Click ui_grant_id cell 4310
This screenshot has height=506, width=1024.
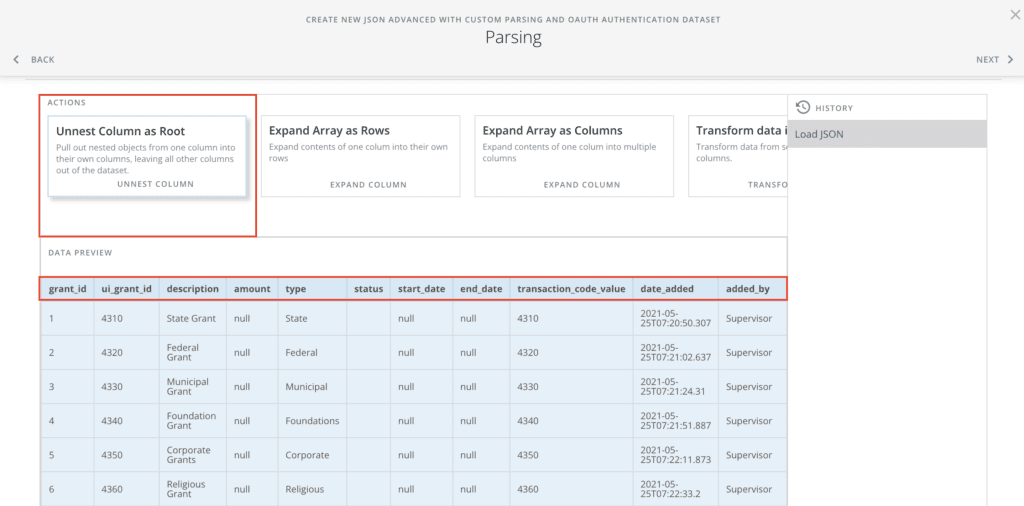[x=126, y=318]
